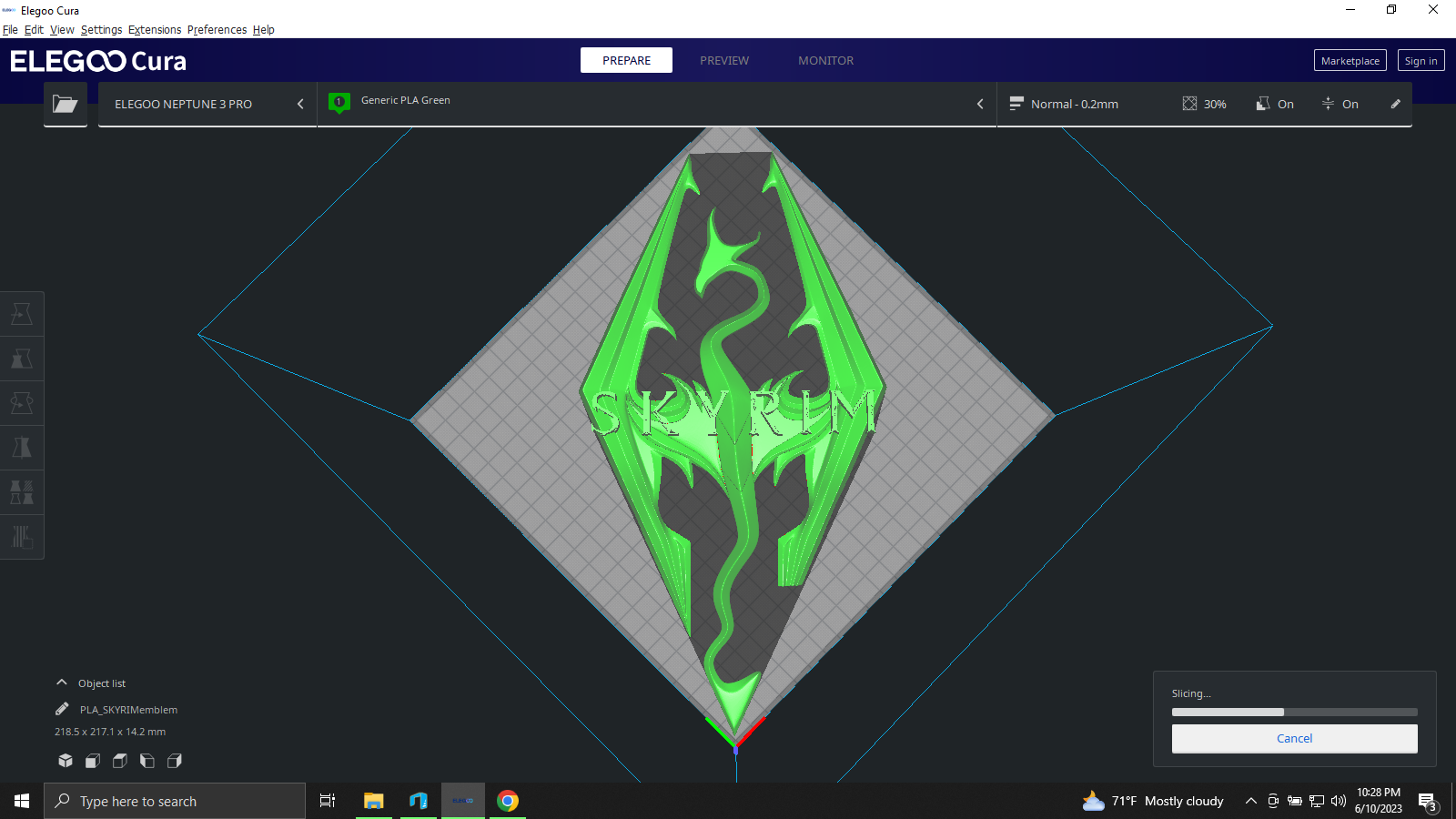Open file folder icon

(x=65, y=104)
